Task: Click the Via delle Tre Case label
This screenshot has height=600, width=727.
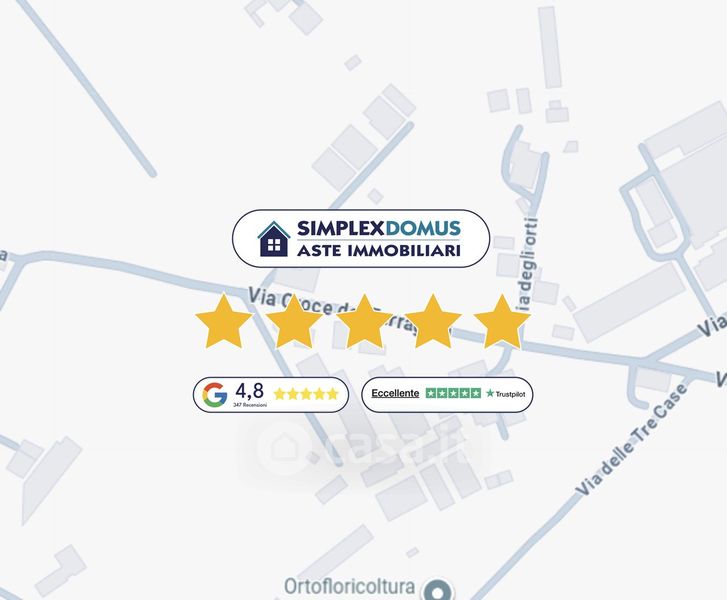Action: [x=631, y=439]
